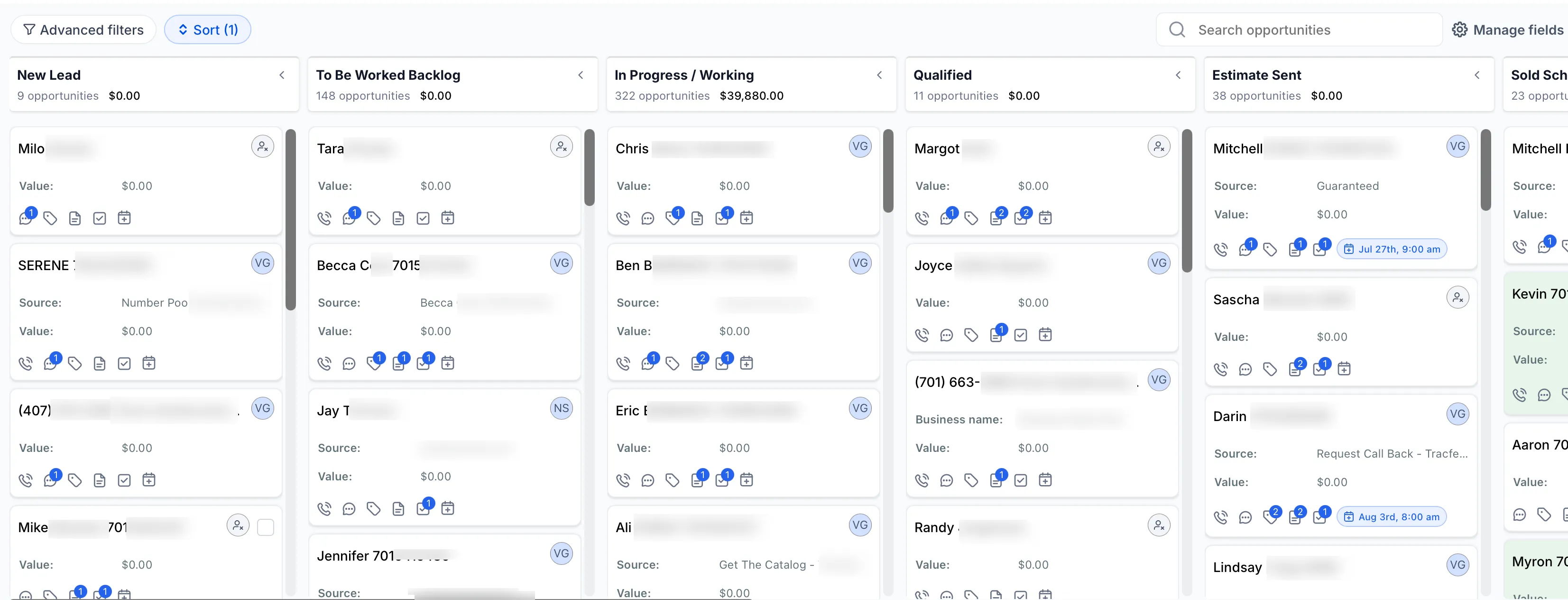Click the New Lead column scrollbar

pyautogui.click(x=291, y=219)
